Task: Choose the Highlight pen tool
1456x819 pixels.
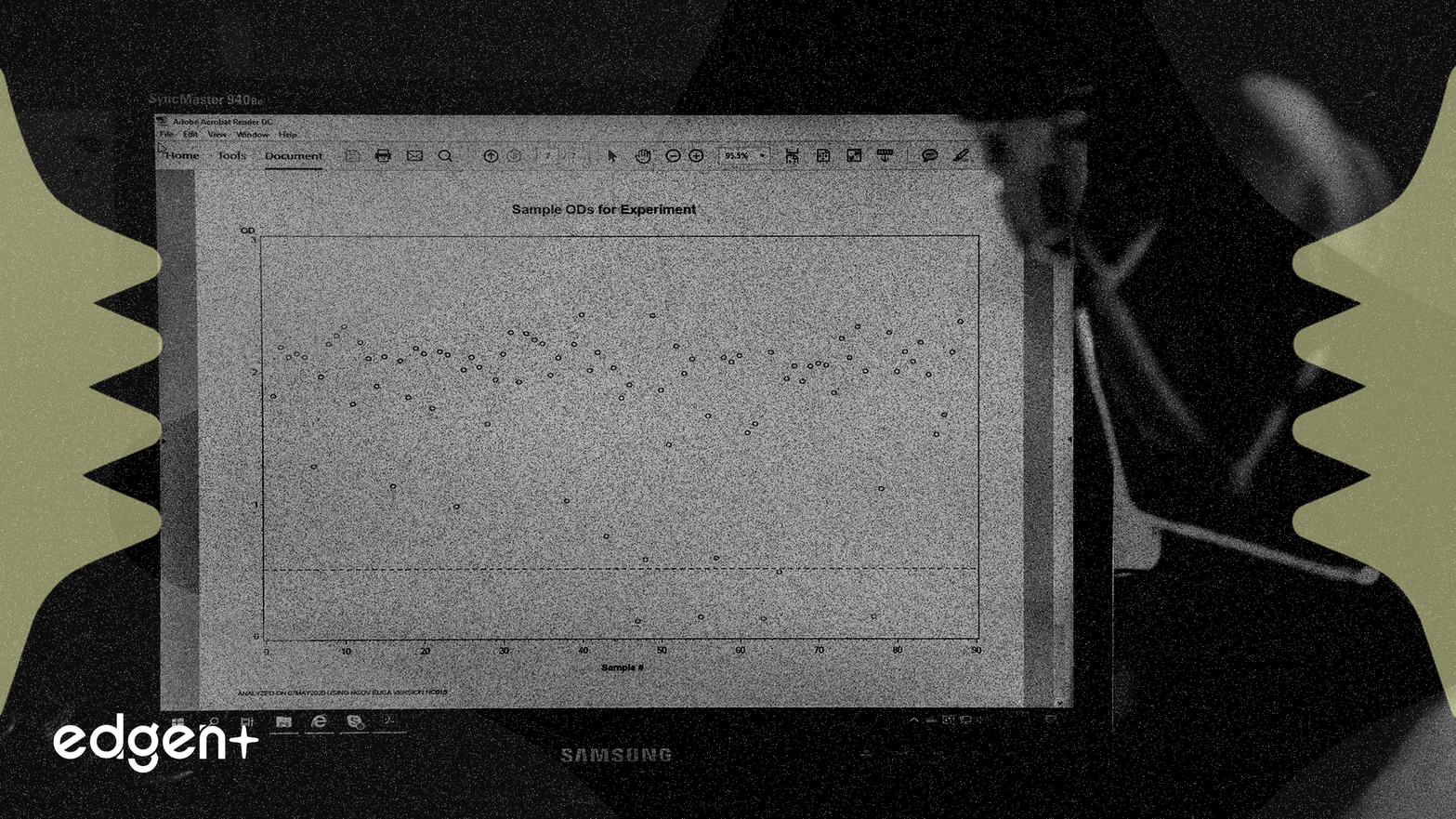Action: [x=961, y=156]
